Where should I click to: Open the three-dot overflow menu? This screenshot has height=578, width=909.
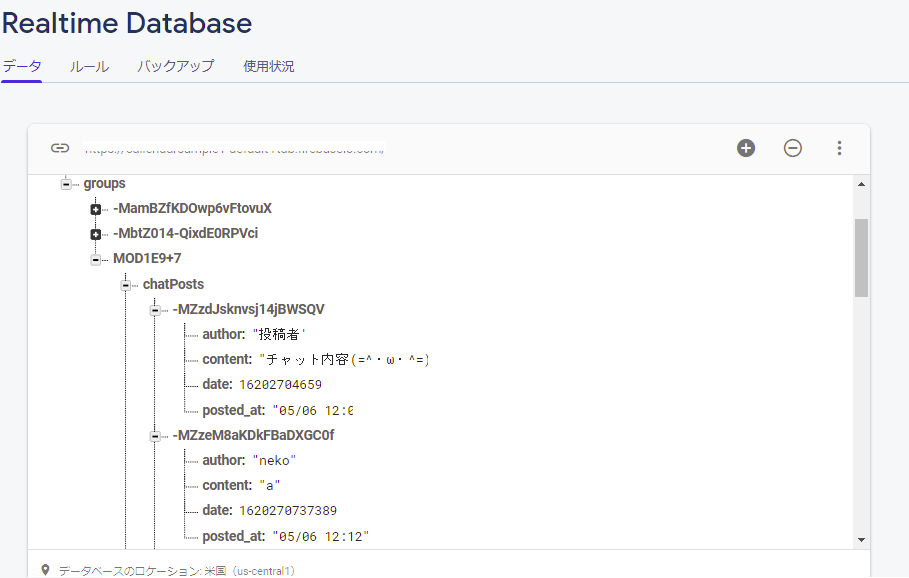839,148
